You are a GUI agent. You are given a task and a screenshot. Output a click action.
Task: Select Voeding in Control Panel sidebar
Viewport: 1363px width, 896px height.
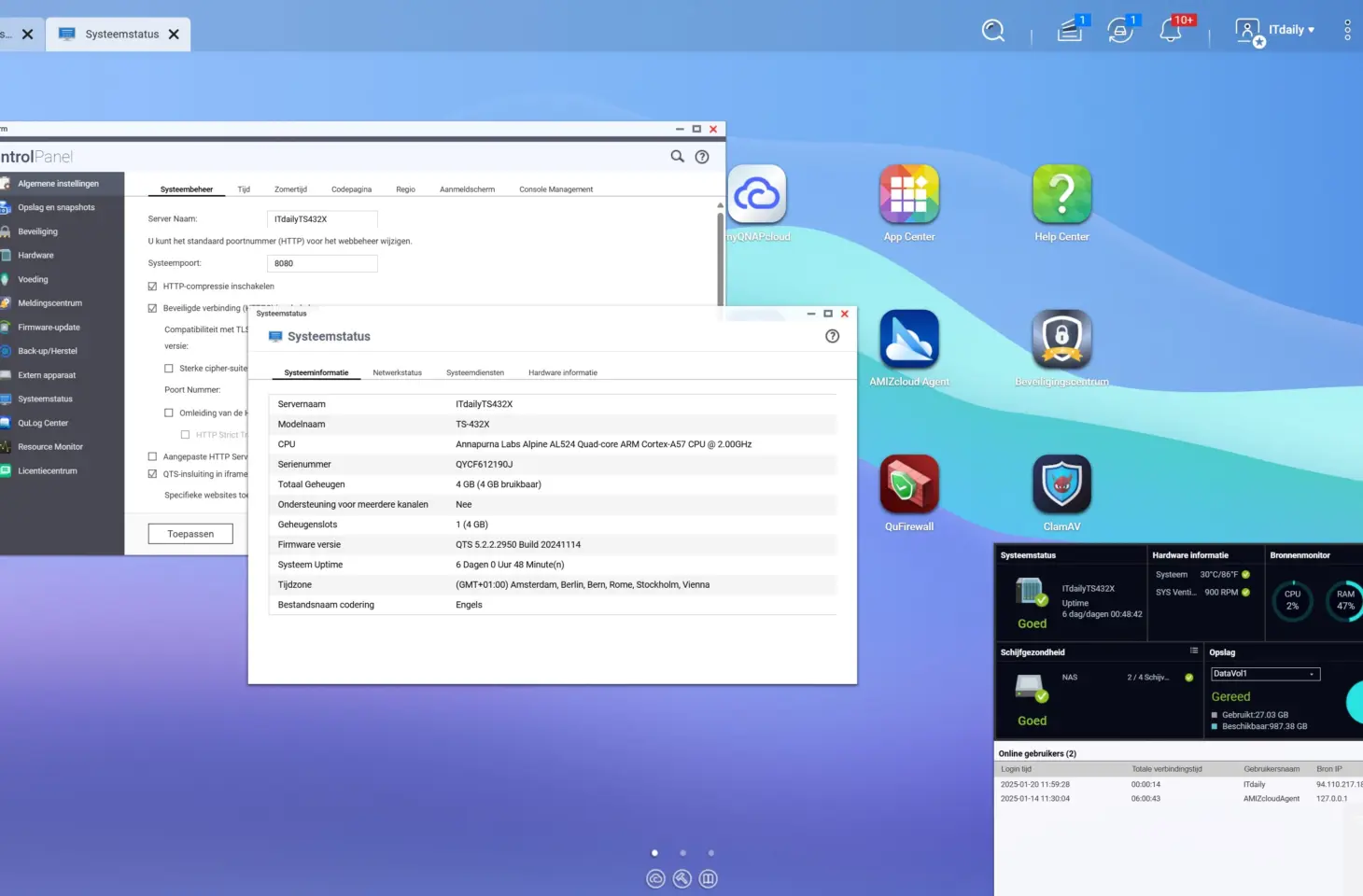(62, 279)
